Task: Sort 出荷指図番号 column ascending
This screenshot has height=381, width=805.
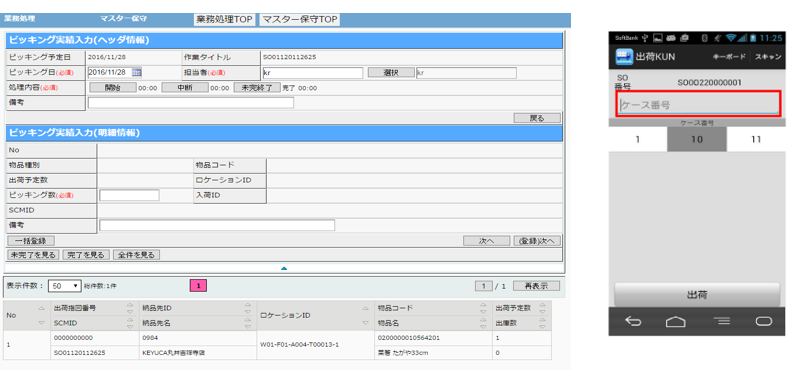Action: [x=130, y=305]
